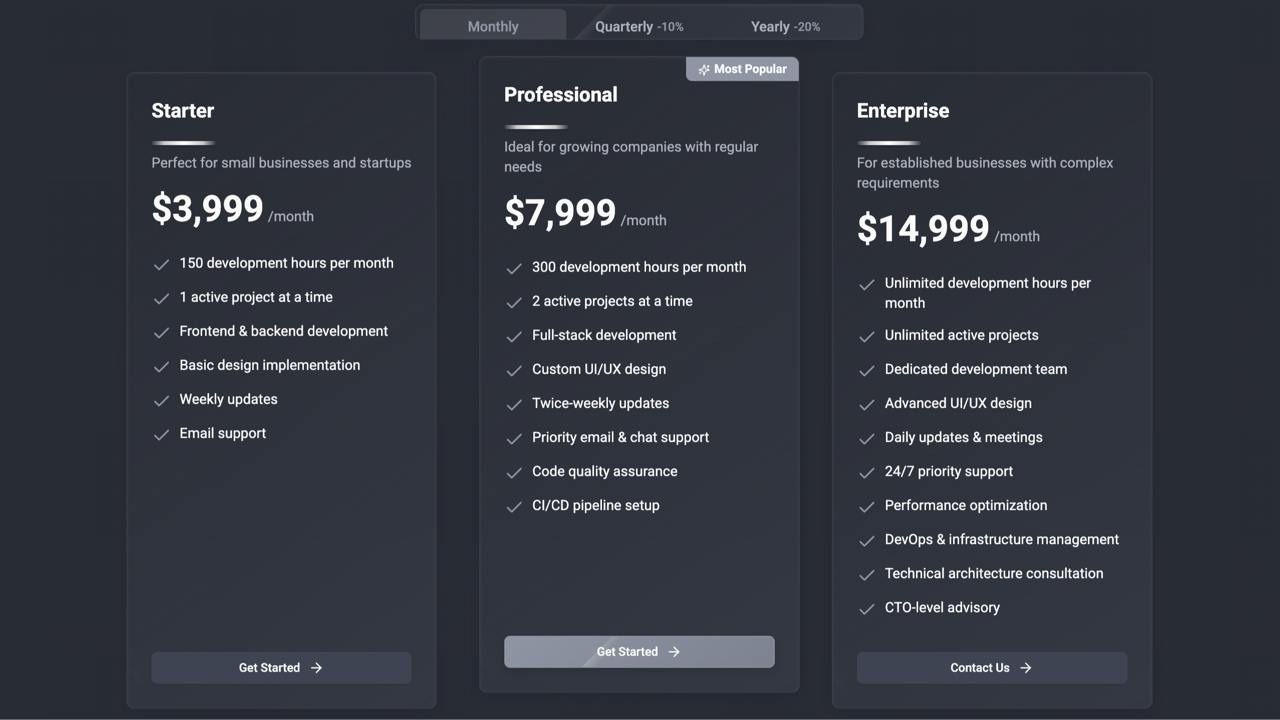This screenshot has height=720, width=1280.
Task: Click arrow icon in Contact Us button
Action: coord(1025,668)
